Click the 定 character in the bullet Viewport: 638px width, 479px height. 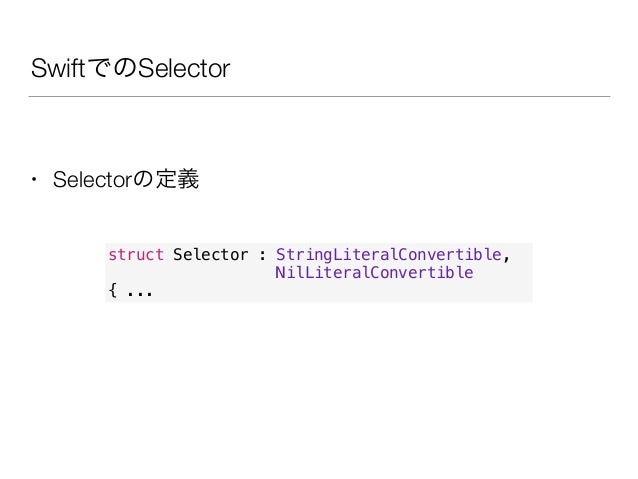[167, 179]
